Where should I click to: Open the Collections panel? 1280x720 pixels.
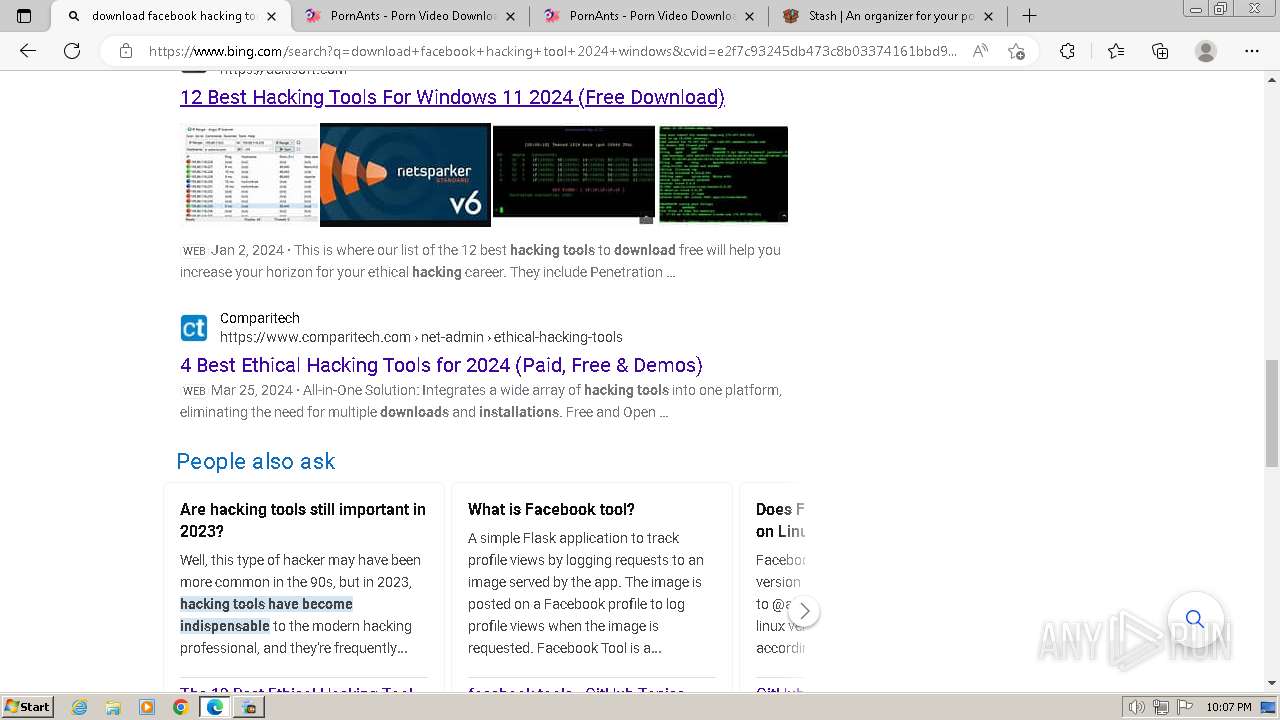click(x=1160, y=51)
